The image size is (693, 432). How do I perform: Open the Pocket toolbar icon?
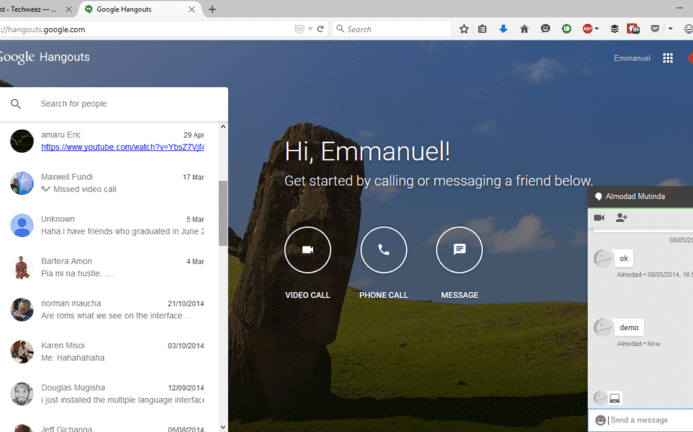click(655, 29)
